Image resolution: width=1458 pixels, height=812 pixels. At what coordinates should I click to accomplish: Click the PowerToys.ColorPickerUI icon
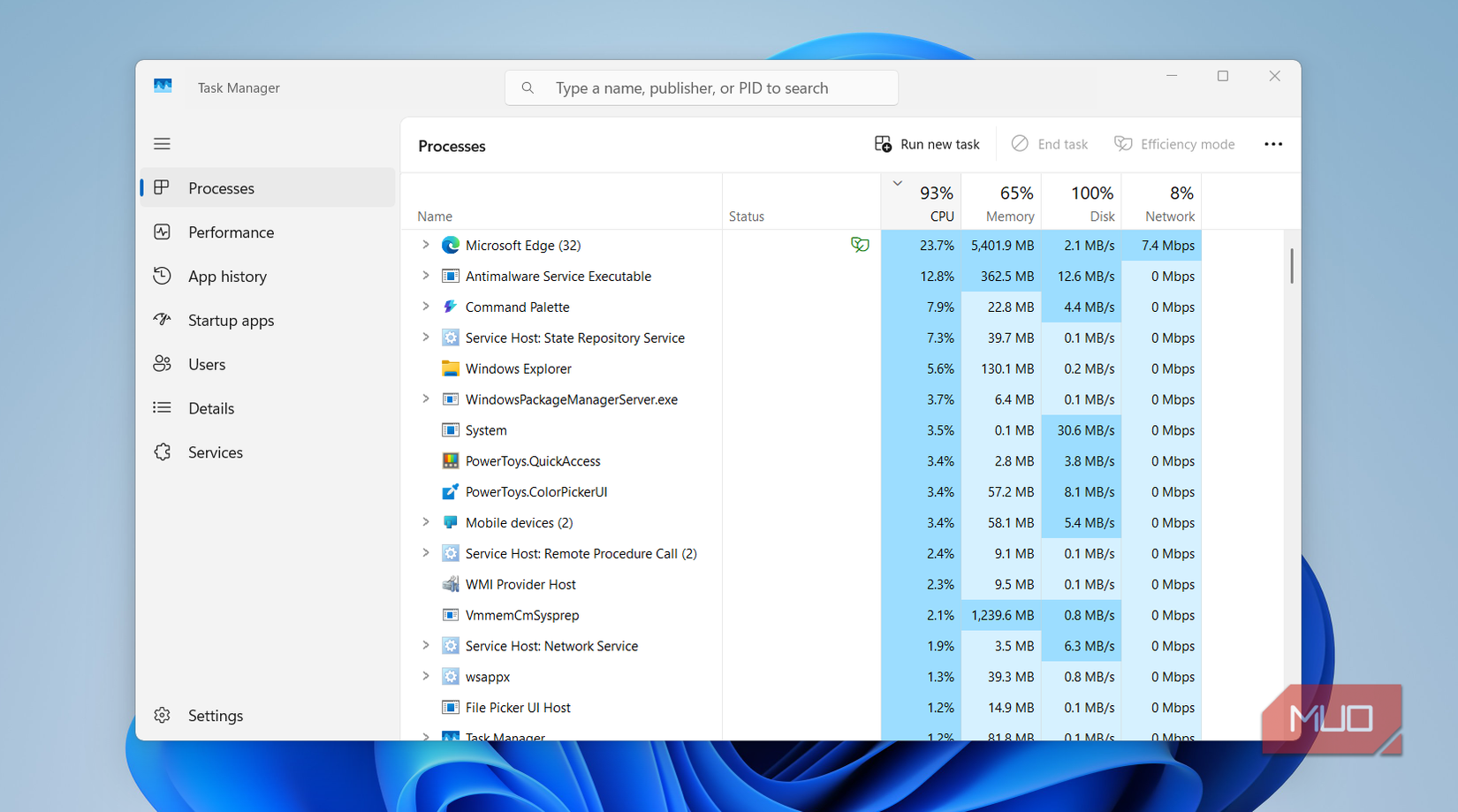451,491
